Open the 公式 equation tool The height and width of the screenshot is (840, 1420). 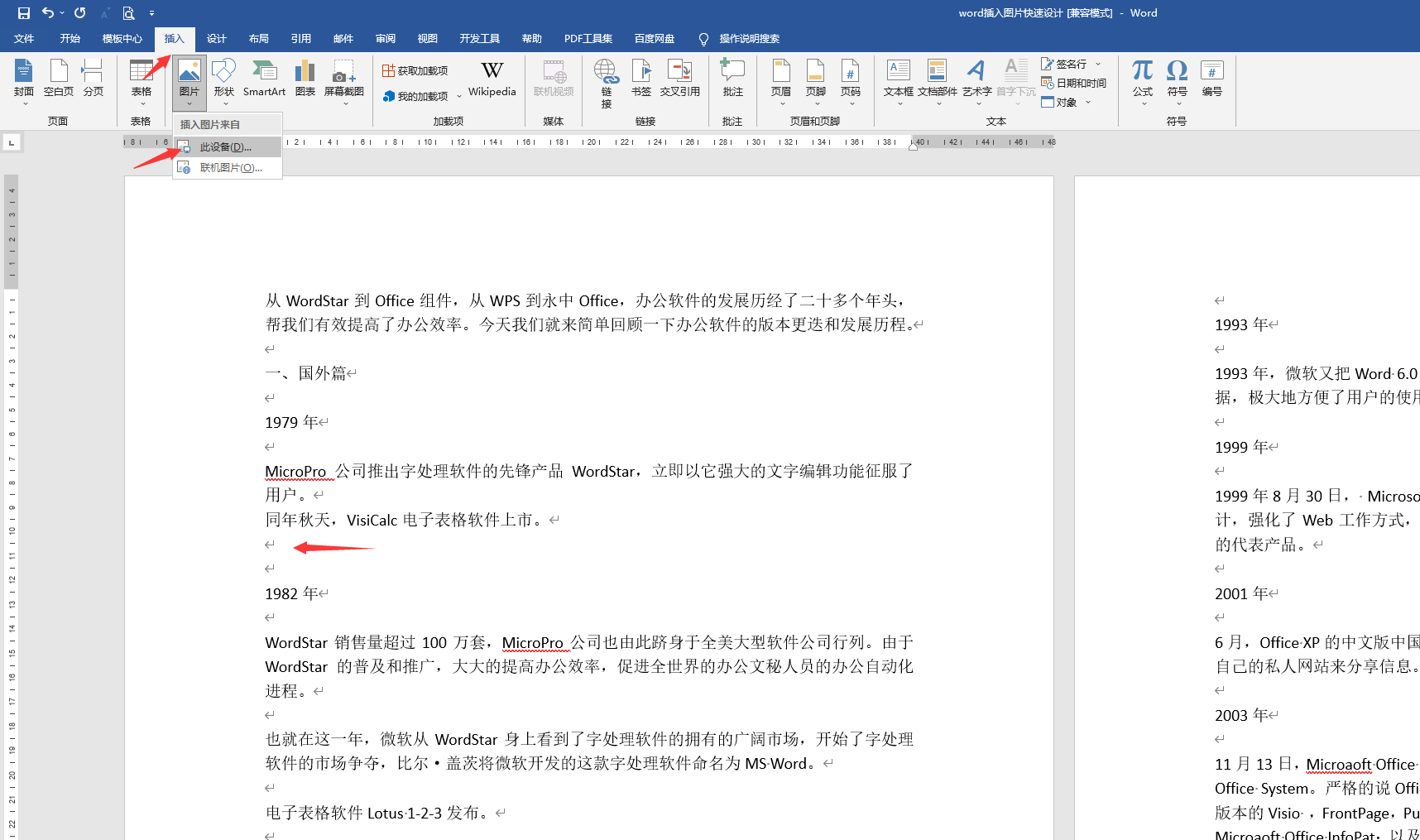tap(1142, 79)
